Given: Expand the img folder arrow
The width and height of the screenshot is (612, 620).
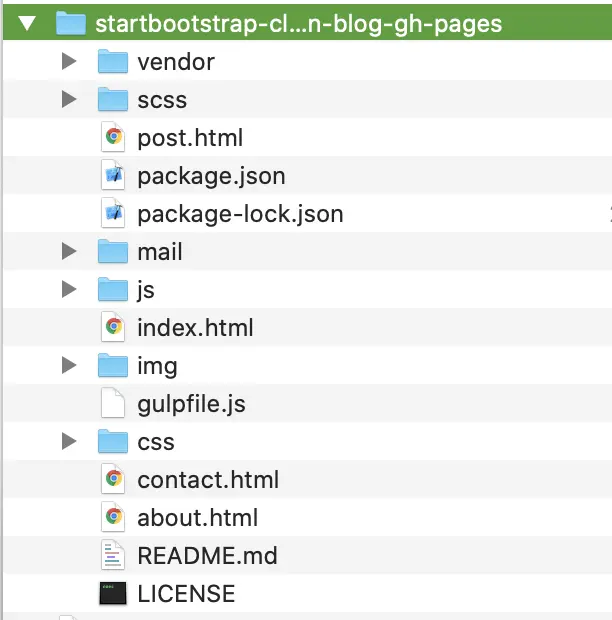Looking at the screenshot, I should coord(68,365).
